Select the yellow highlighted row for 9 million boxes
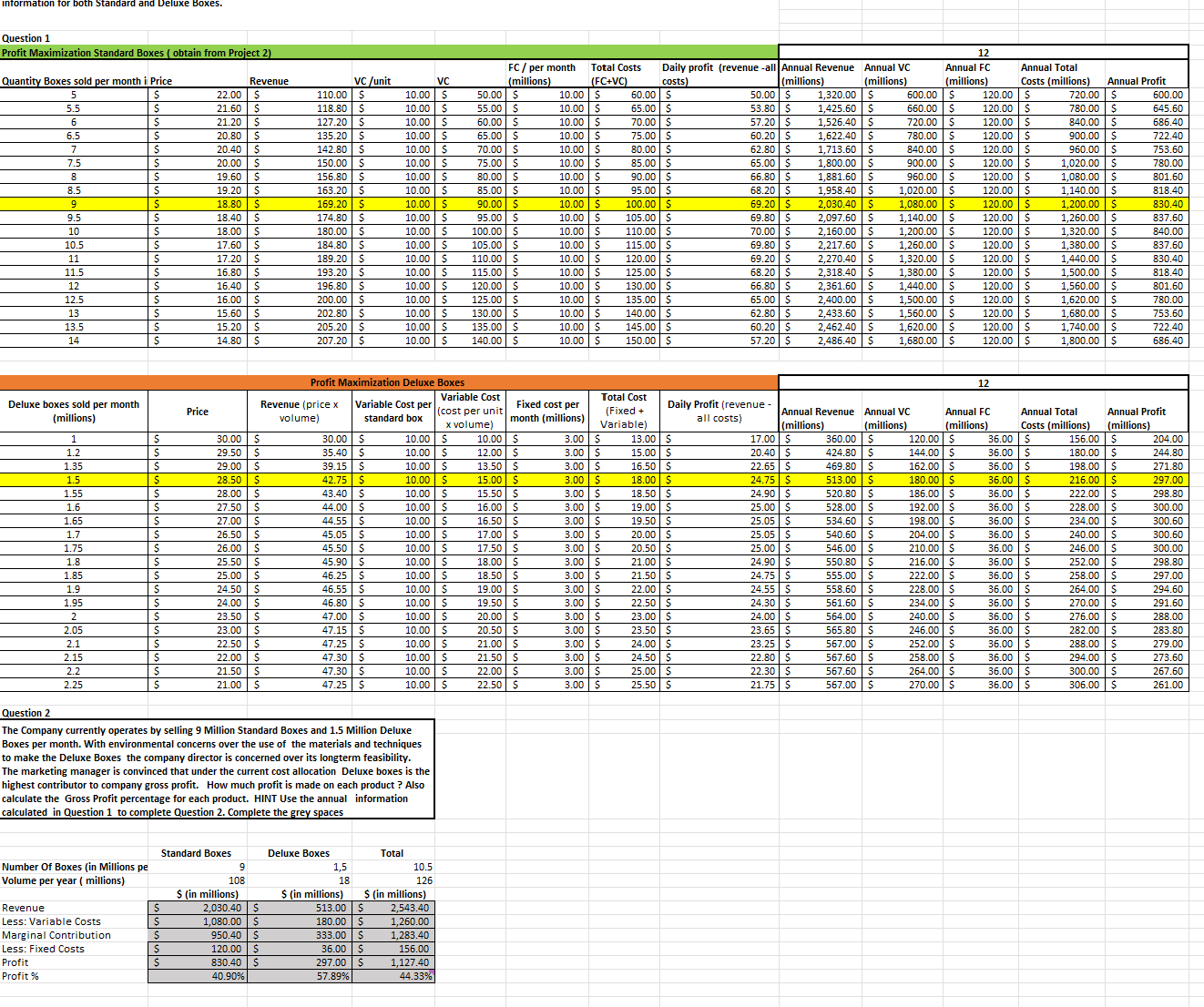The width and height of the screenshot is (1204, 1007). (x=364, y=204)
